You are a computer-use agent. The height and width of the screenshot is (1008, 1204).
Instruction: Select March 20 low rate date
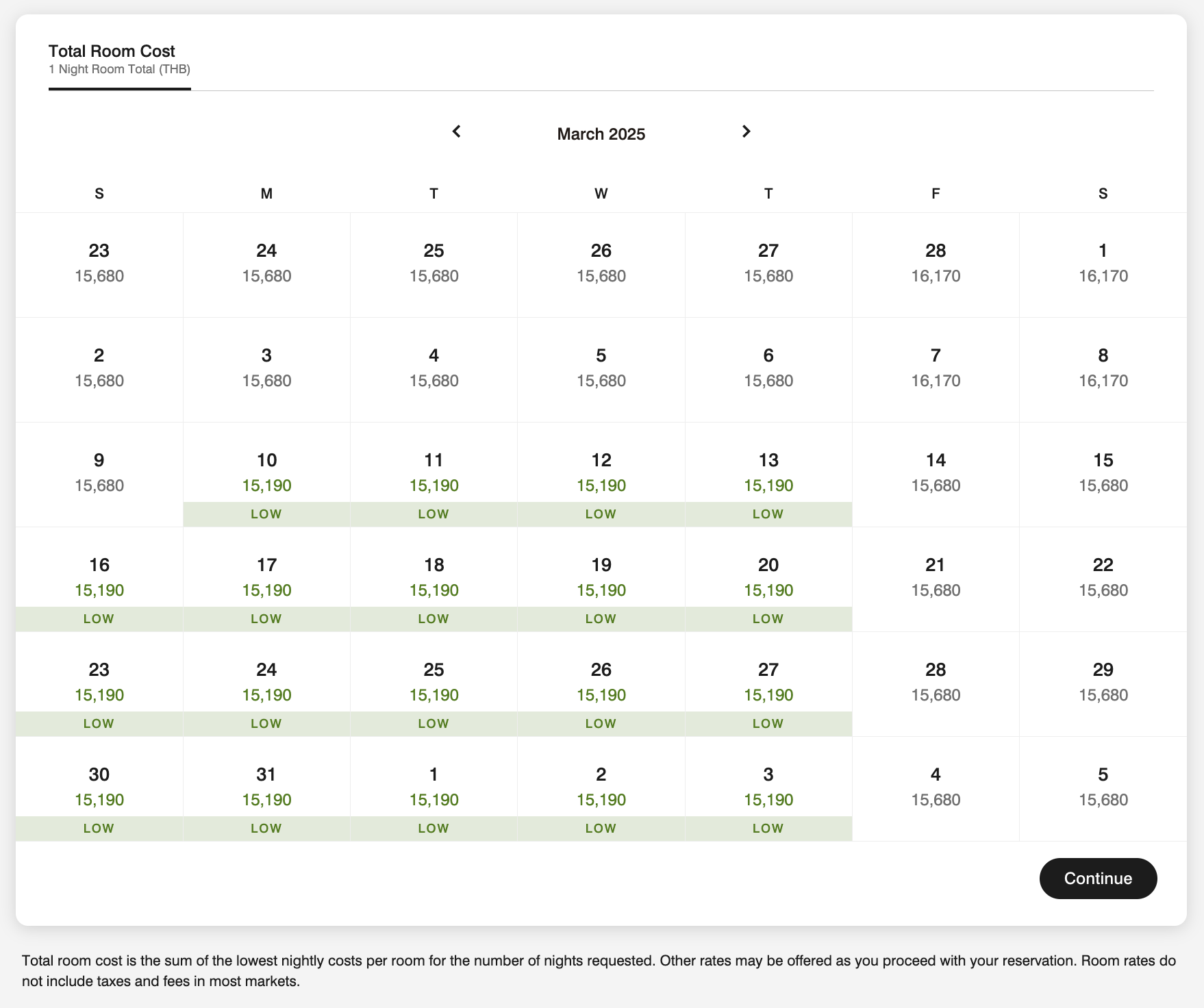(768, 579)
